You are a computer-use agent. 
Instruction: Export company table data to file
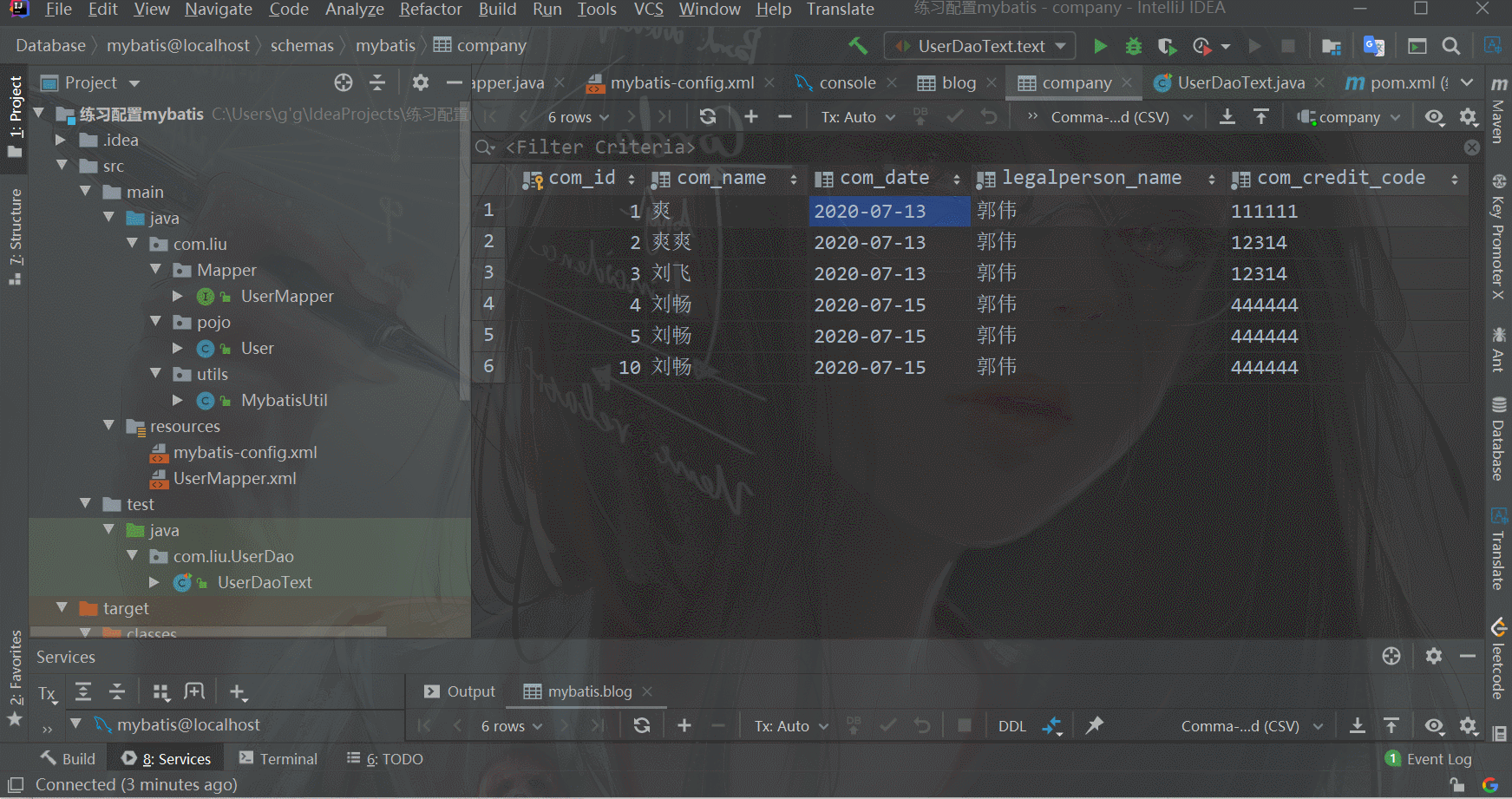click(1227, 117)
